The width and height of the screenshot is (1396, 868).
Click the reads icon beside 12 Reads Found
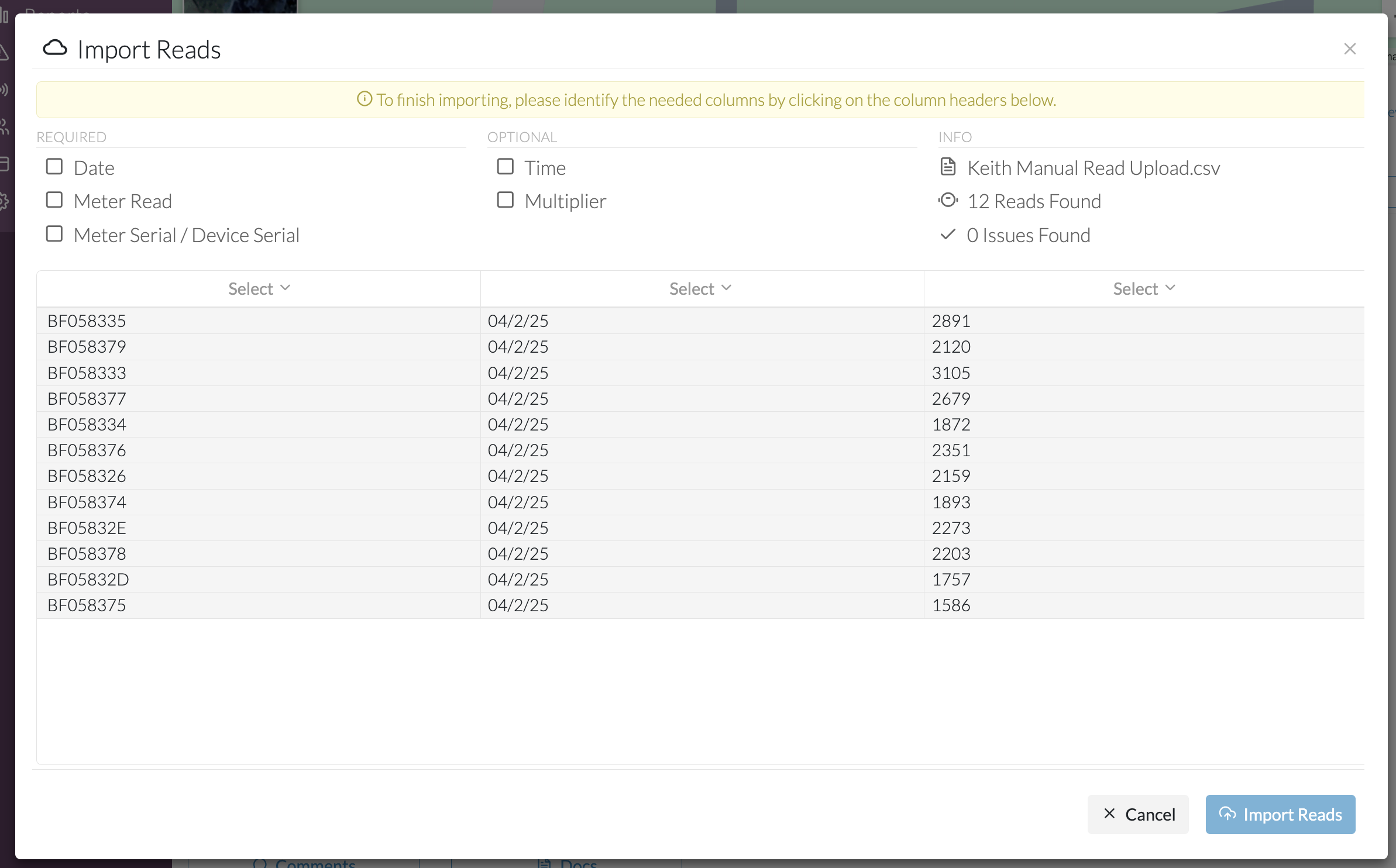948,200
